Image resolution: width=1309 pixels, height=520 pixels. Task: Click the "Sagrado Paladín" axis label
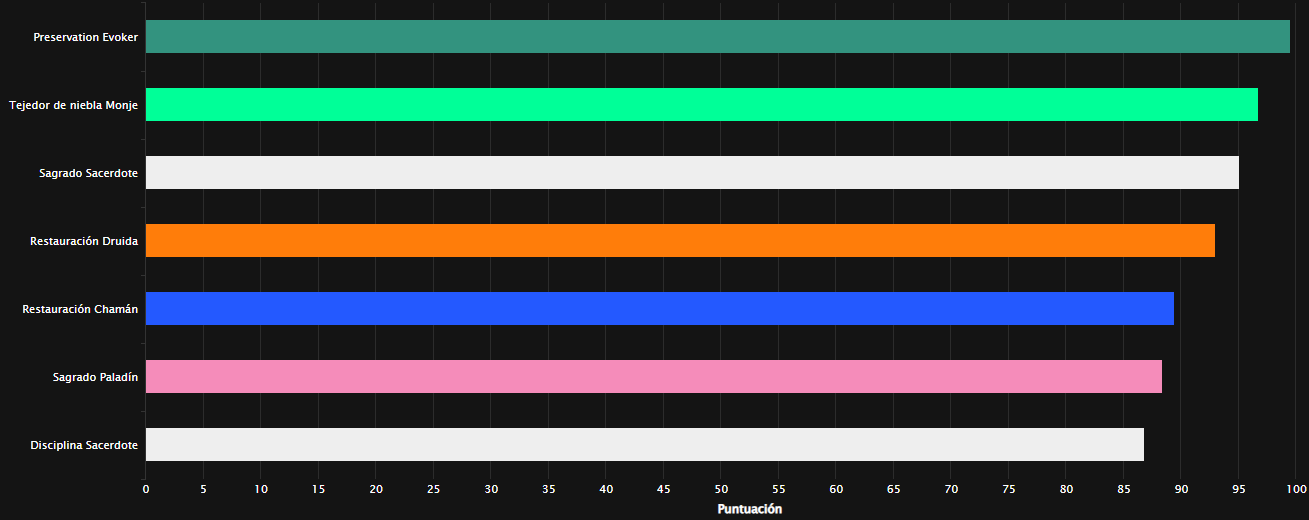click(95, 377)
